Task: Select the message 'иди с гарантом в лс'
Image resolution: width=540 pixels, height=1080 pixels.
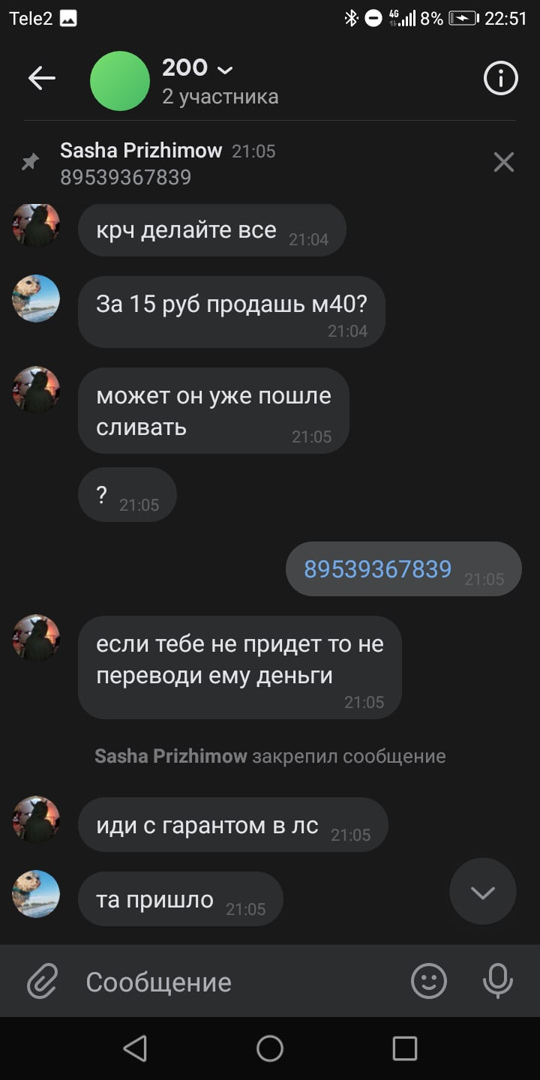Action: [x=233, y=825]
